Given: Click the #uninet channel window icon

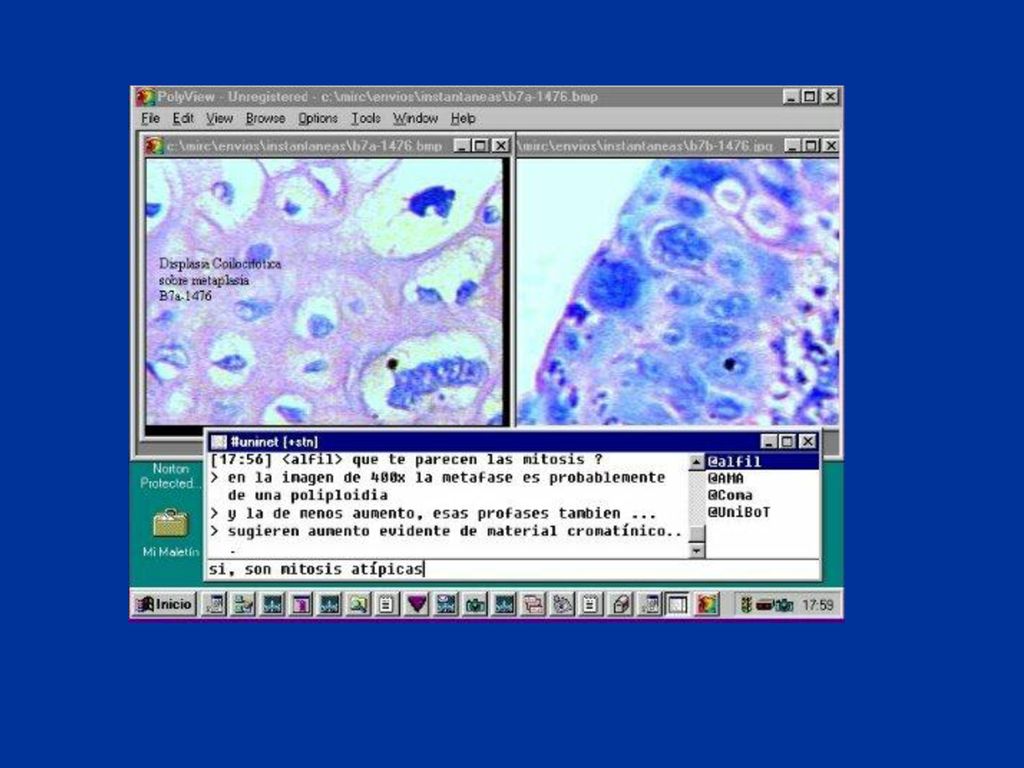Looking at the screenshot, I should [219, 442].
